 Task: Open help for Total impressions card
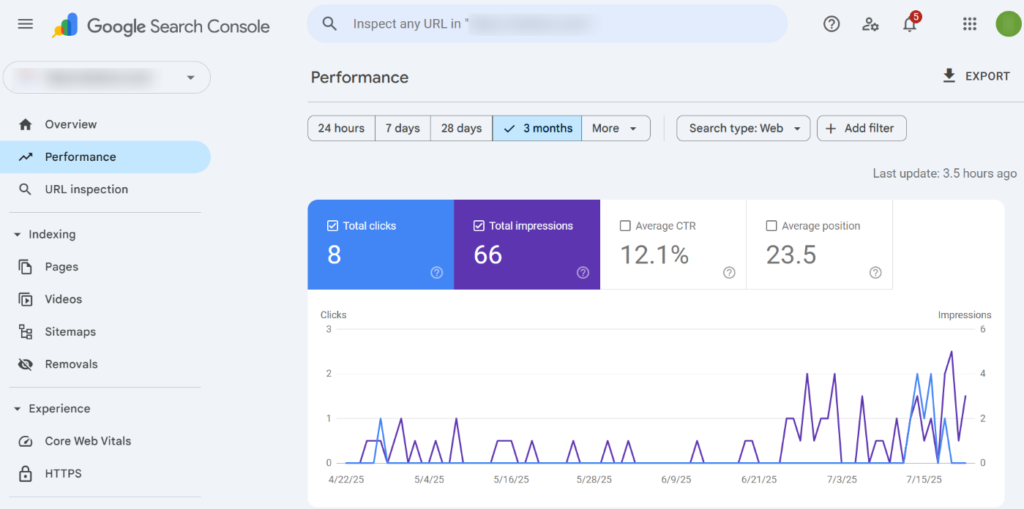pyautogui.click(x=583, y=272)
